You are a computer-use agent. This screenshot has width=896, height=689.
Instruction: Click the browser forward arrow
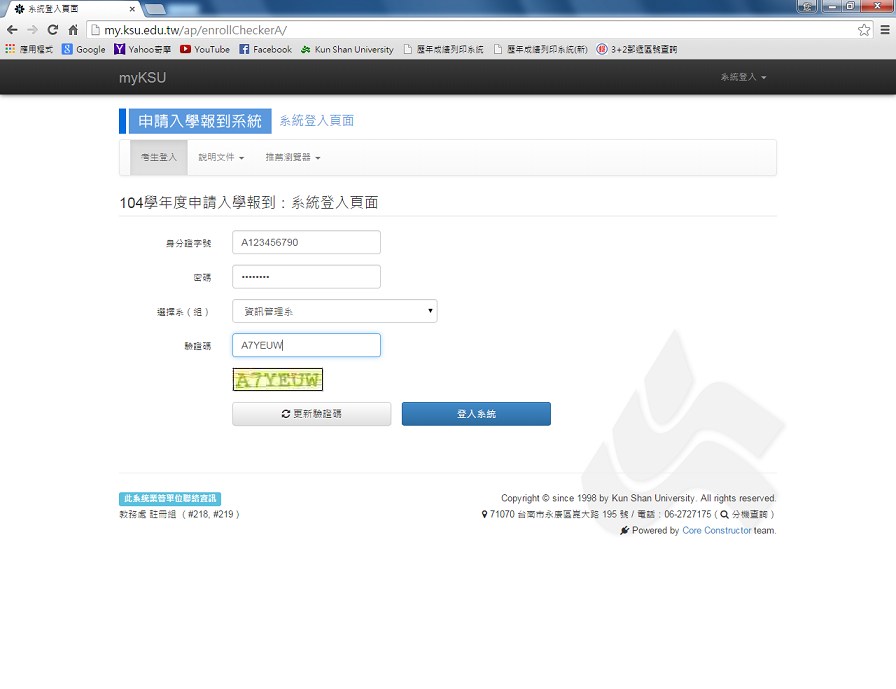33,30
